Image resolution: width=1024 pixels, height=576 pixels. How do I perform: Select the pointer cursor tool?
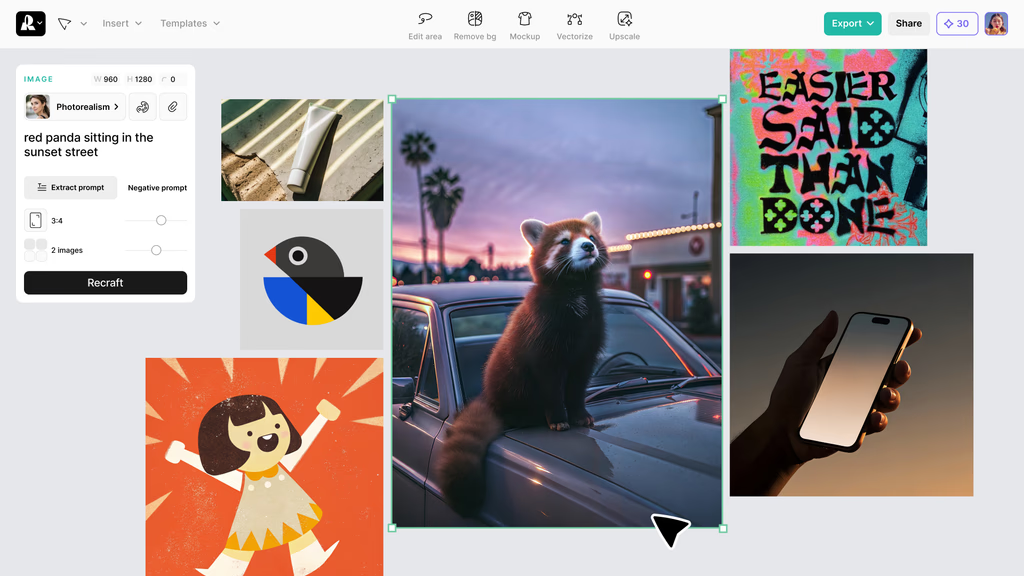(64, 24)
